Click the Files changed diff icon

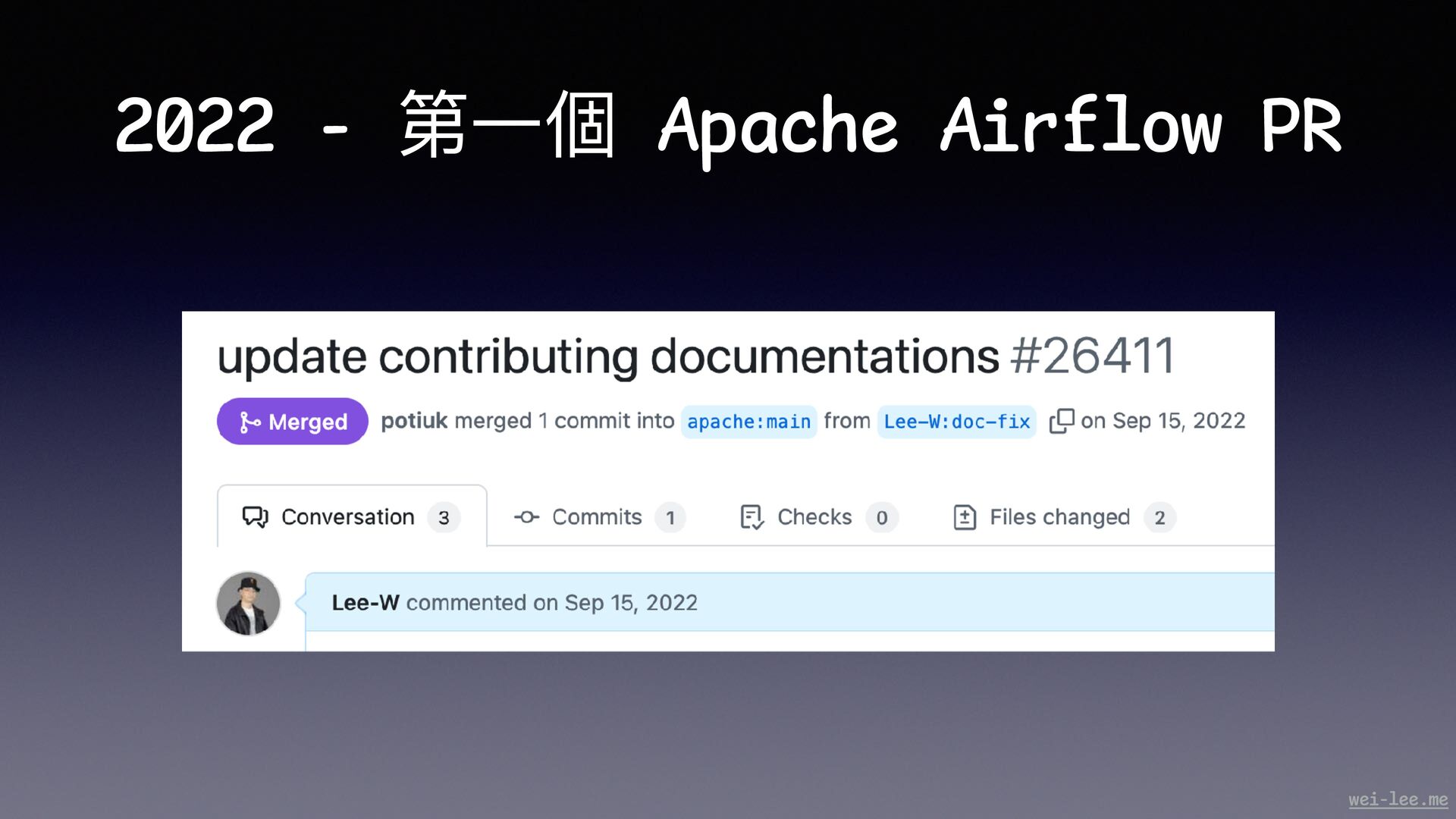[x=965, y=517]
